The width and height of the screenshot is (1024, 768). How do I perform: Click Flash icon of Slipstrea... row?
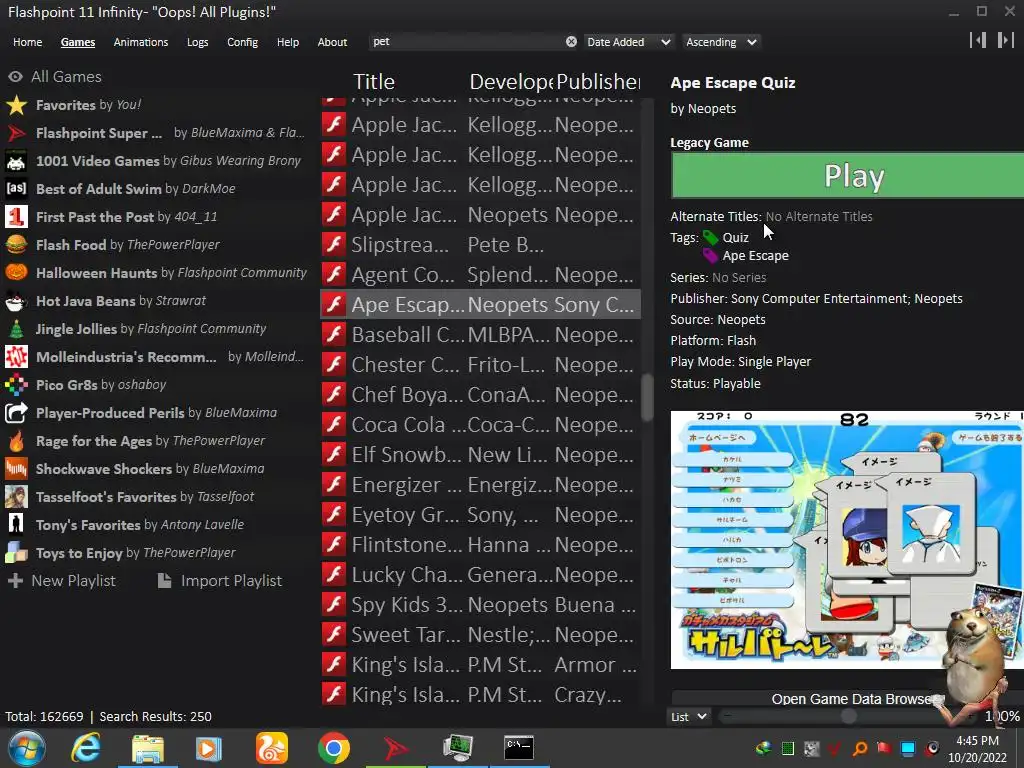coord(334,244)
